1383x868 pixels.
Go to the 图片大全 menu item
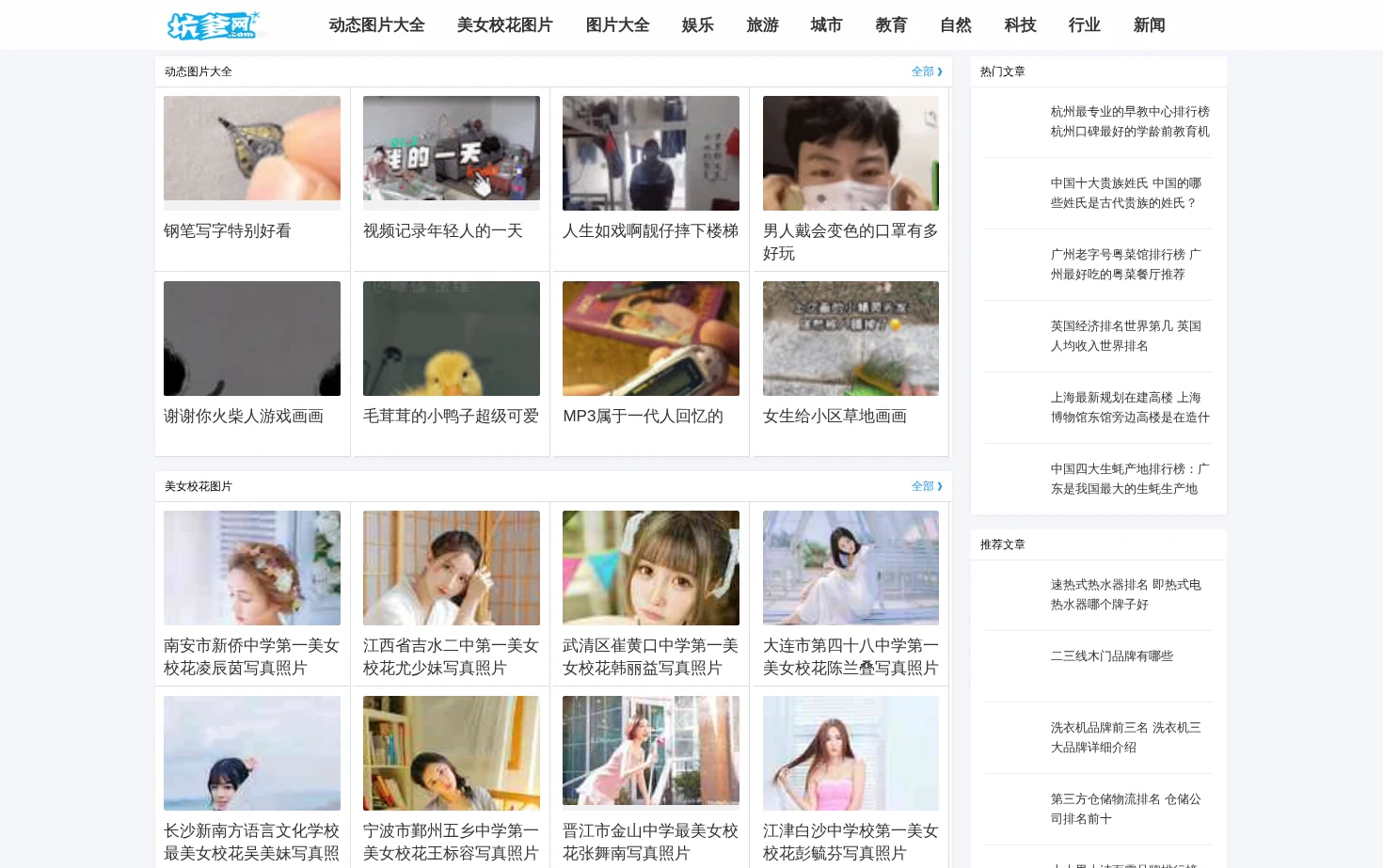[617, 25]
